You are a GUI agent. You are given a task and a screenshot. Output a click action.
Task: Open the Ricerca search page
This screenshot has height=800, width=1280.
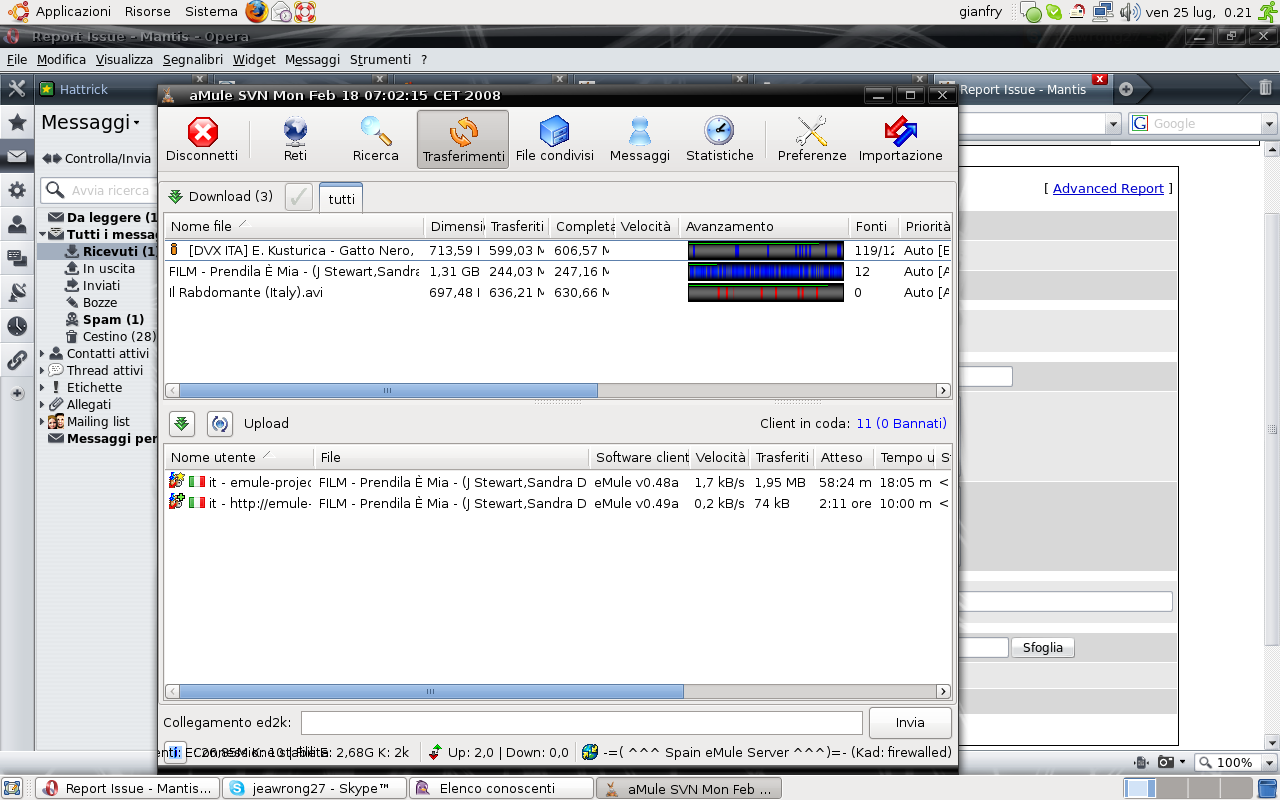tap(376, 139)
